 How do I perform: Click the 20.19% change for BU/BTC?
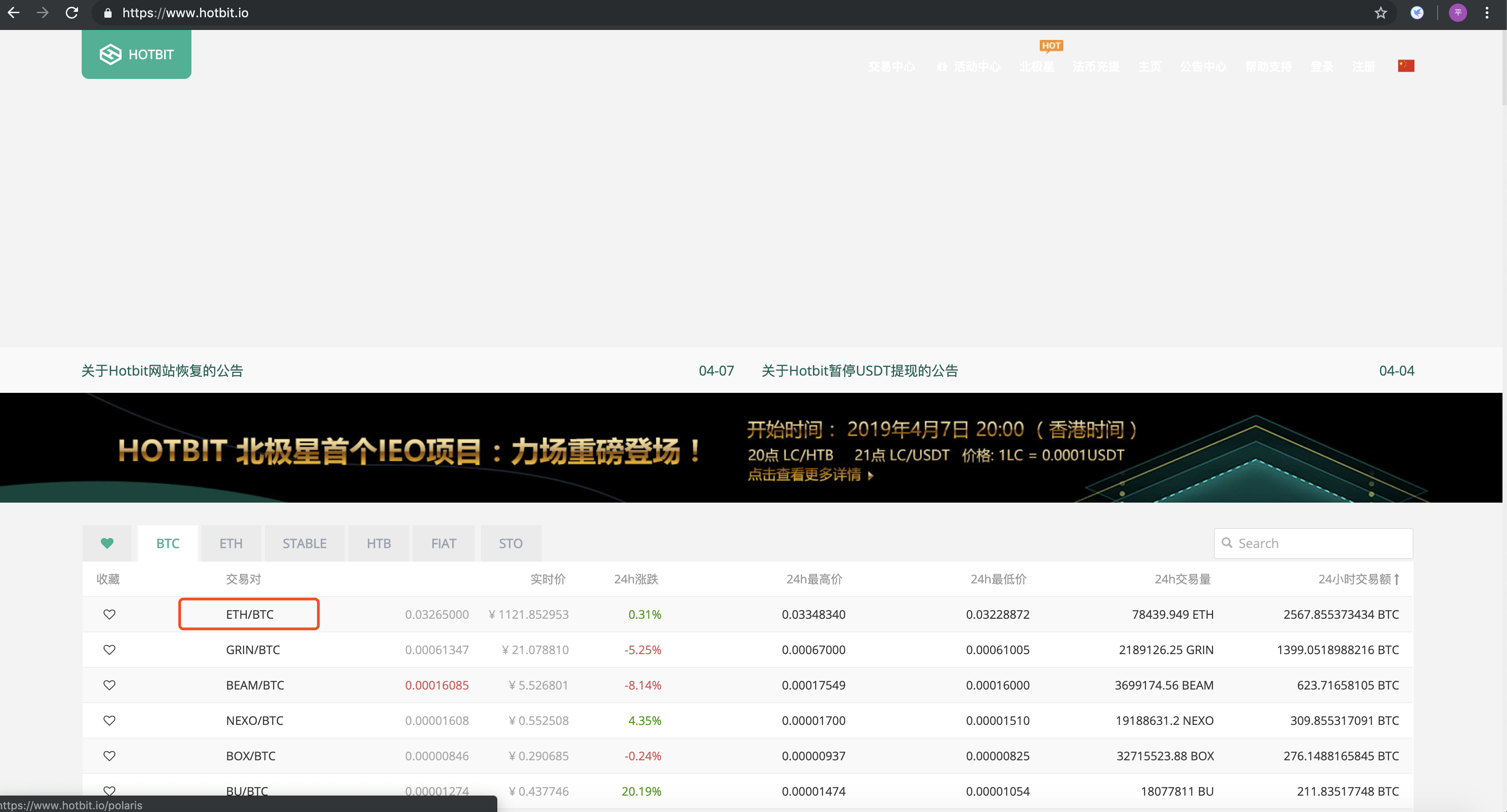pos(641,791)
